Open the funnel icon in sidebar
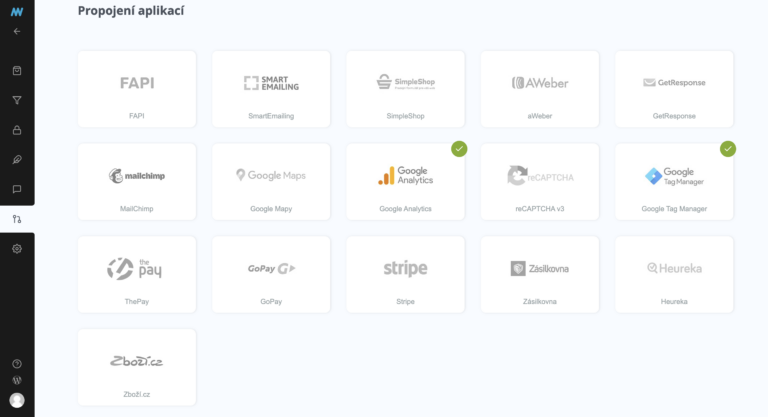The width and height of the screenshot is (768, 417). pos(17,100)
